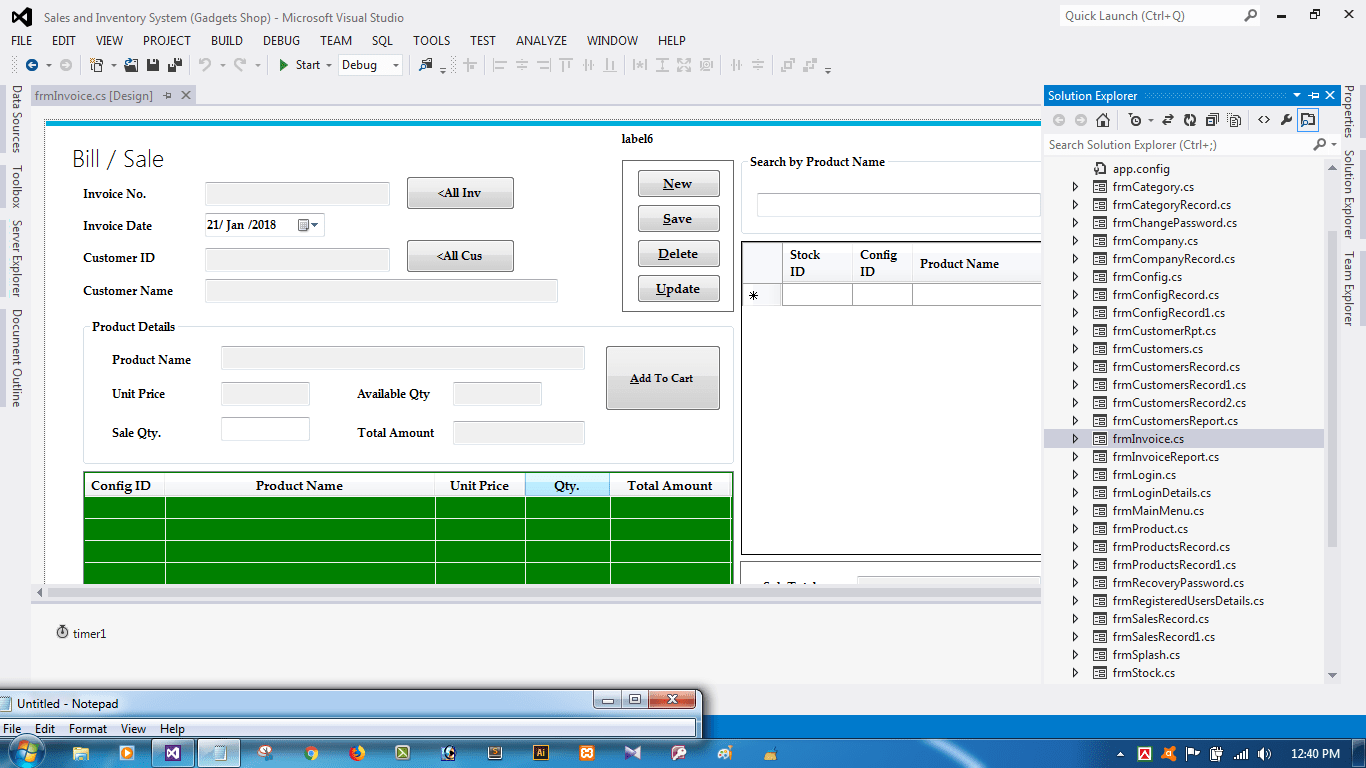Click the Collapse All icon in Solution Explorer

click(1212, 120)
